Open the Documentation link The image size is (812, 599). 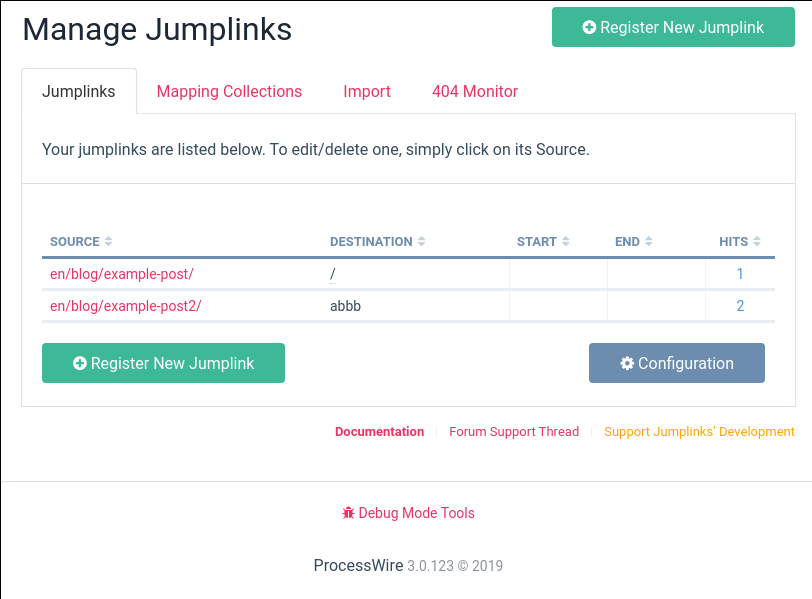pos(379,432)
